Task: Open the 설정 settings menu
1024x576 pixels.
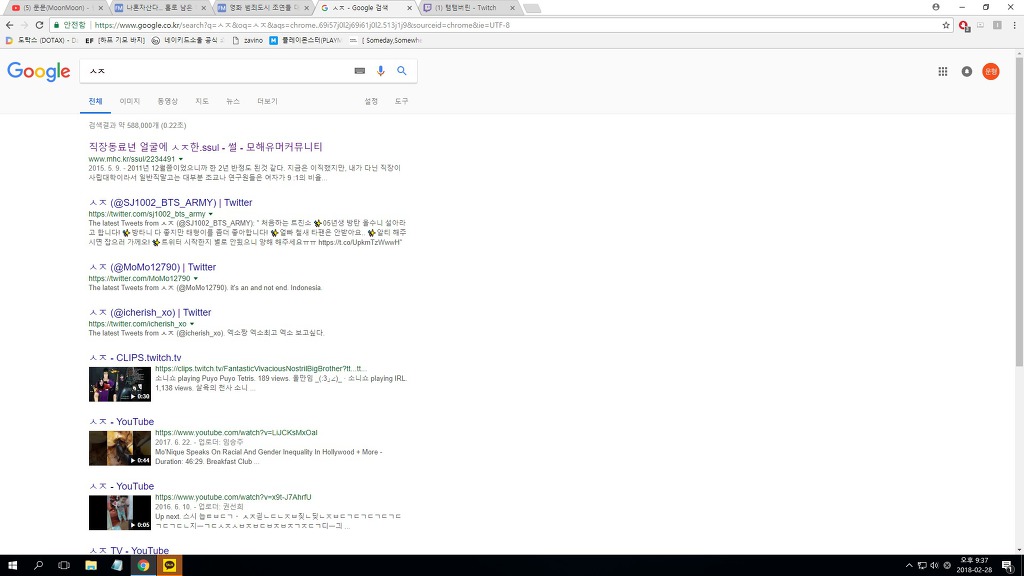Action: (371, 101)
